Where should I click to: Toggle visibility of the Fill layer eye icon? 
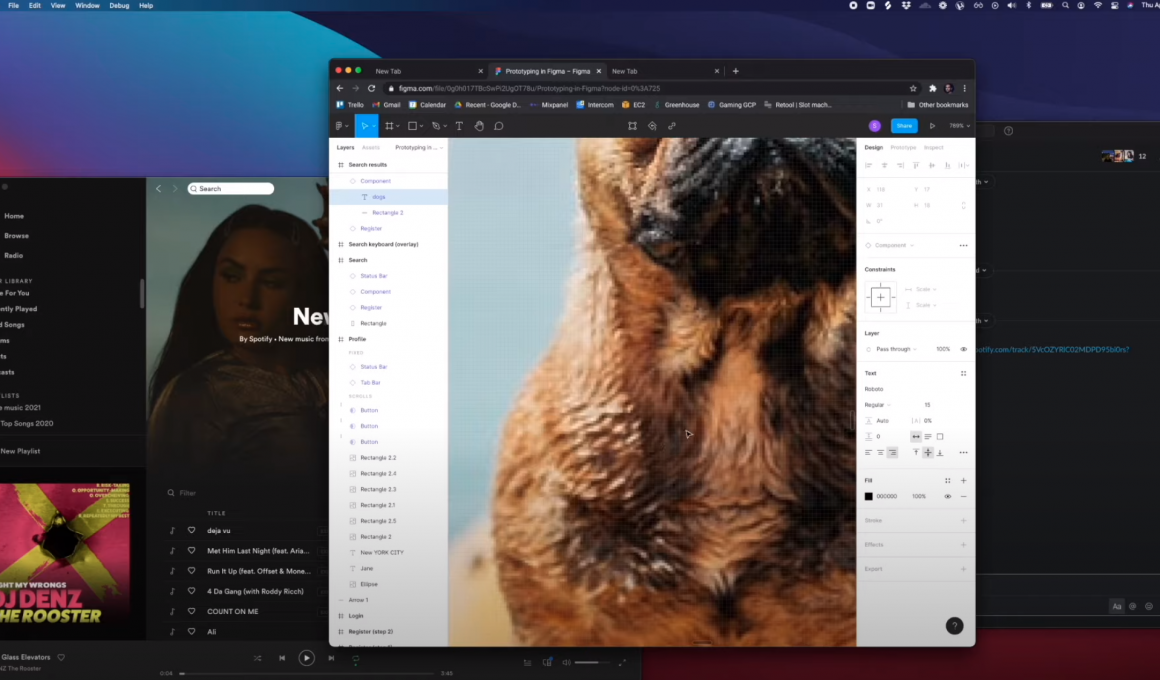click(947, 495)
